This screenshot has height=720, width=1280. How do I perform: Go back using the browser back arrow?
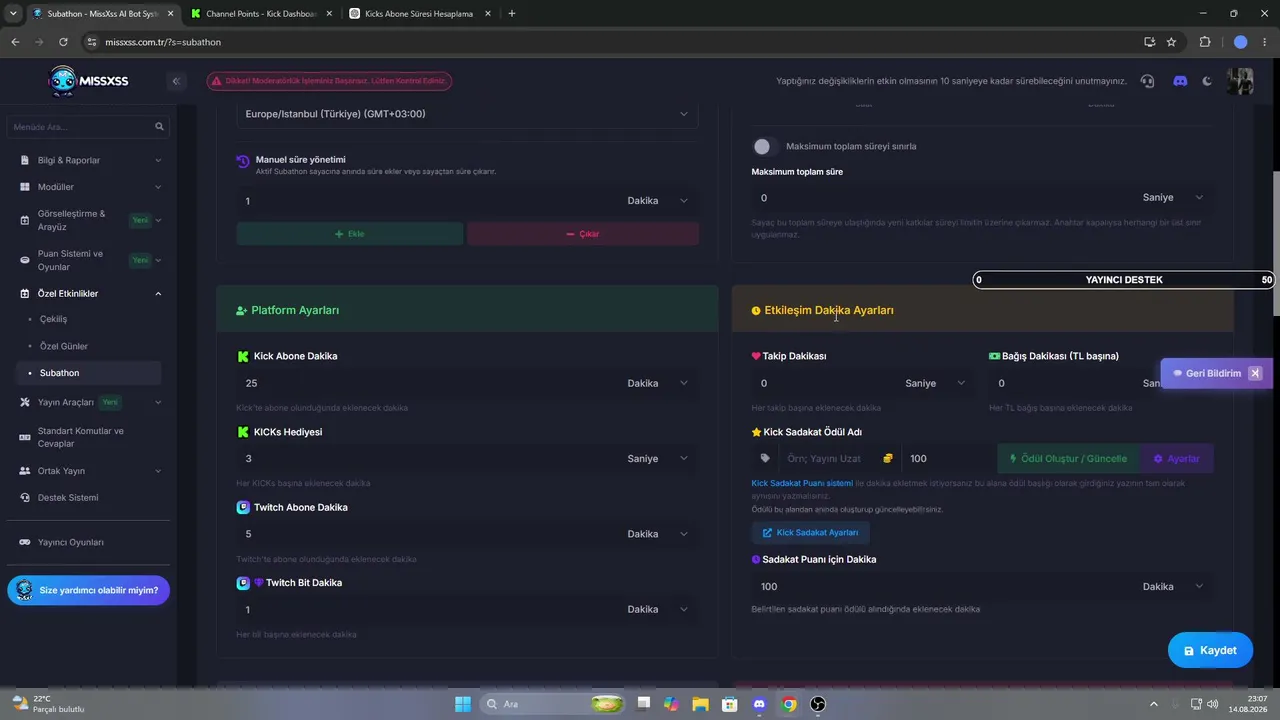coord(15,42)
